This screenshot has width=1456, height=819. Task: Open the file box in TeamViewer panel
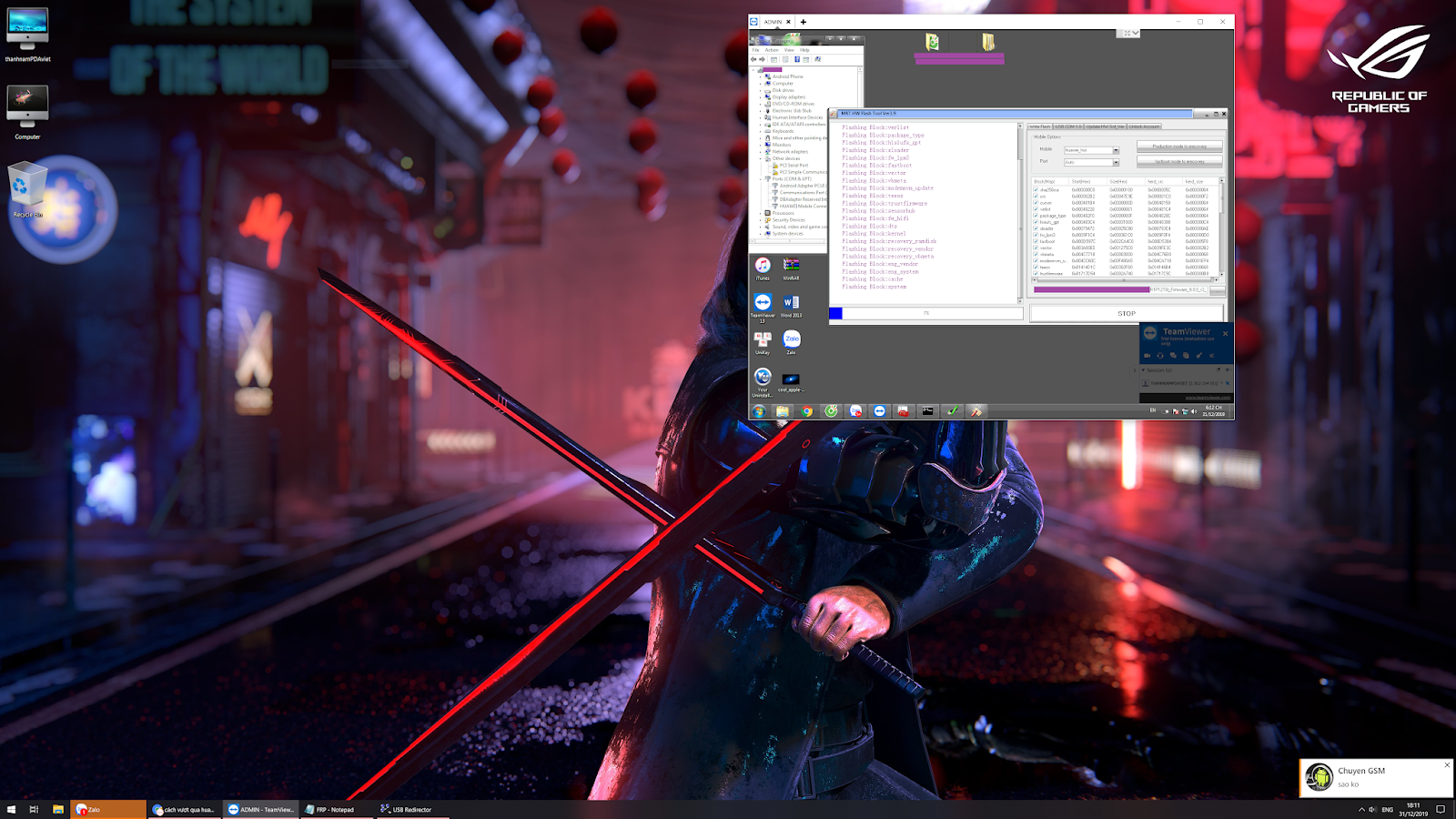[x=1186, y=355]
